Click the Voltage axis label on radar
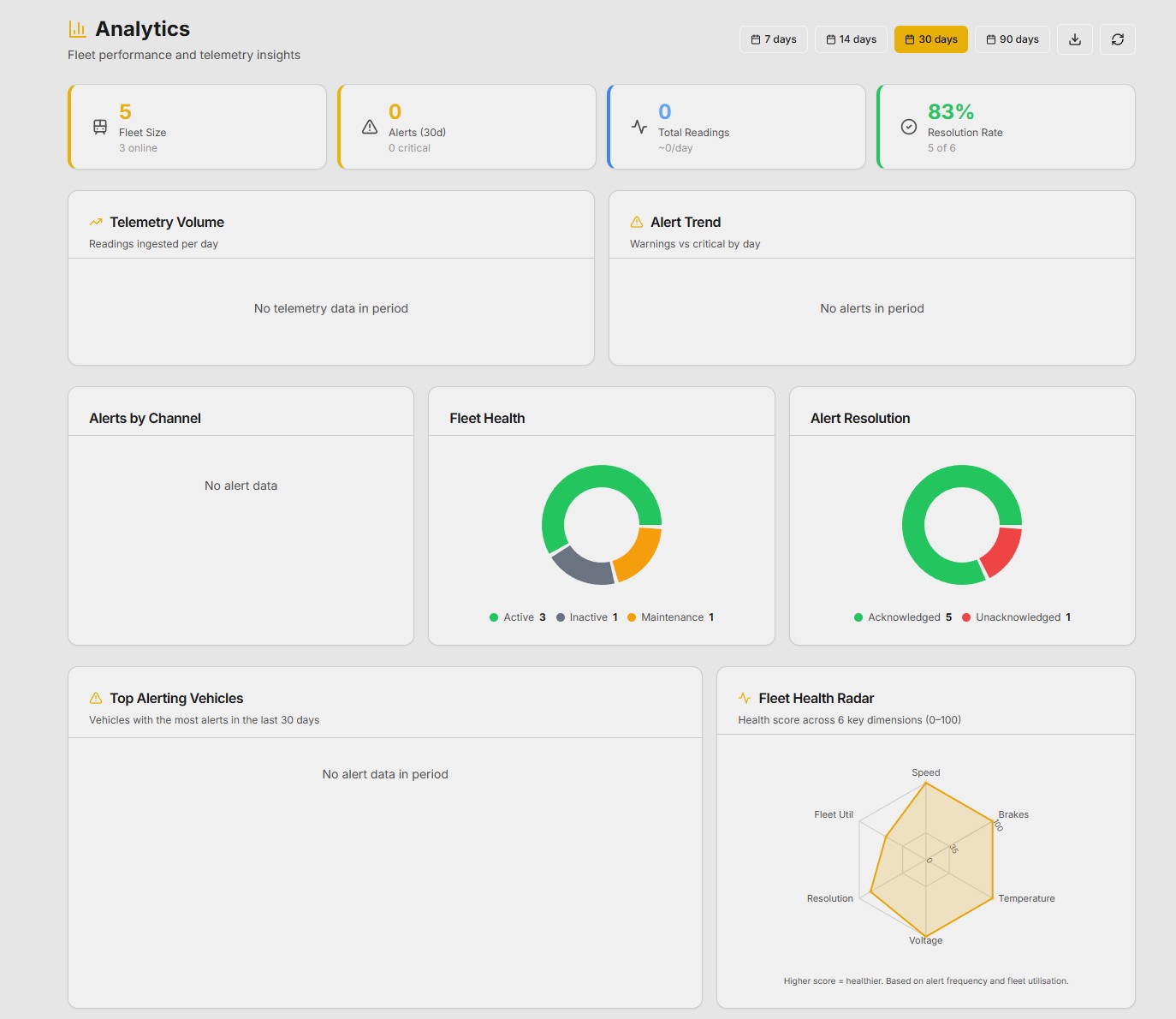Image resolution: width=1176 pixels, height=1019 pixels. (926, 940)
